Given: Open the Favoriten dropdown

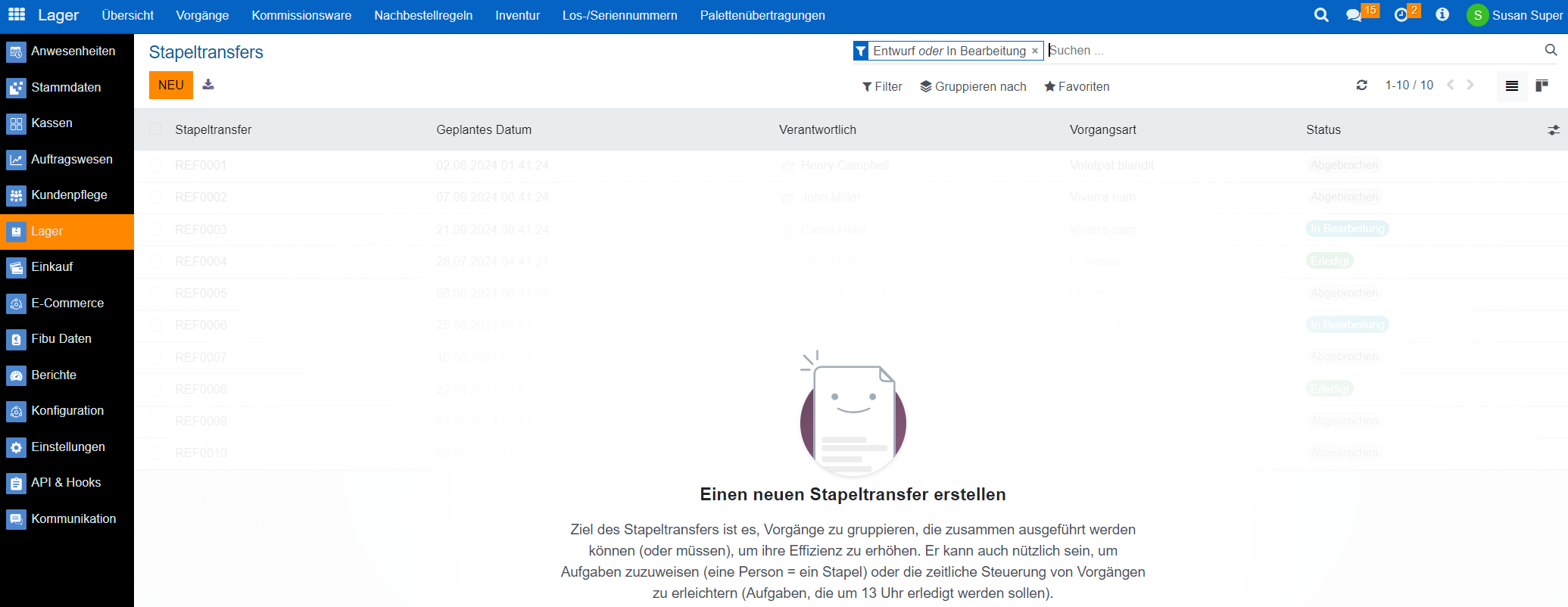Looking at the screenshot, I should pos(1077,86).
